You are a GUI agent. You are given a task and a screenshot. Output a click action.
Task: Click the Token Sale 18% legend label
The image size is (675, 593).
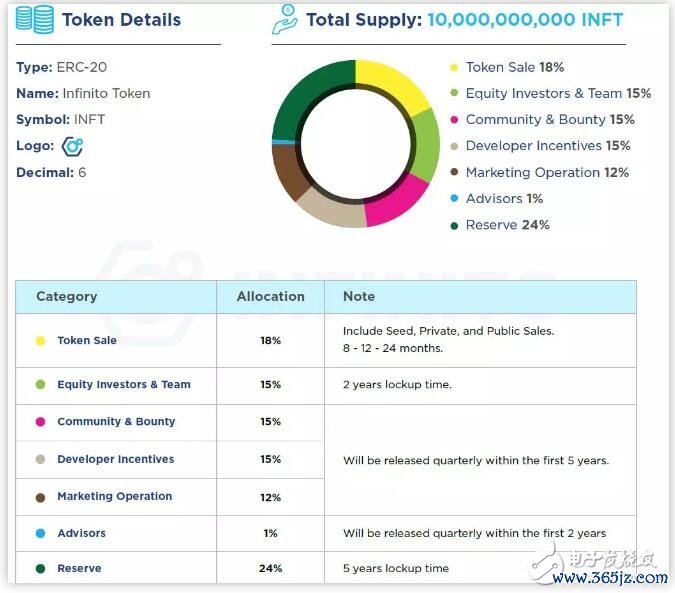[x=515, y=68]
